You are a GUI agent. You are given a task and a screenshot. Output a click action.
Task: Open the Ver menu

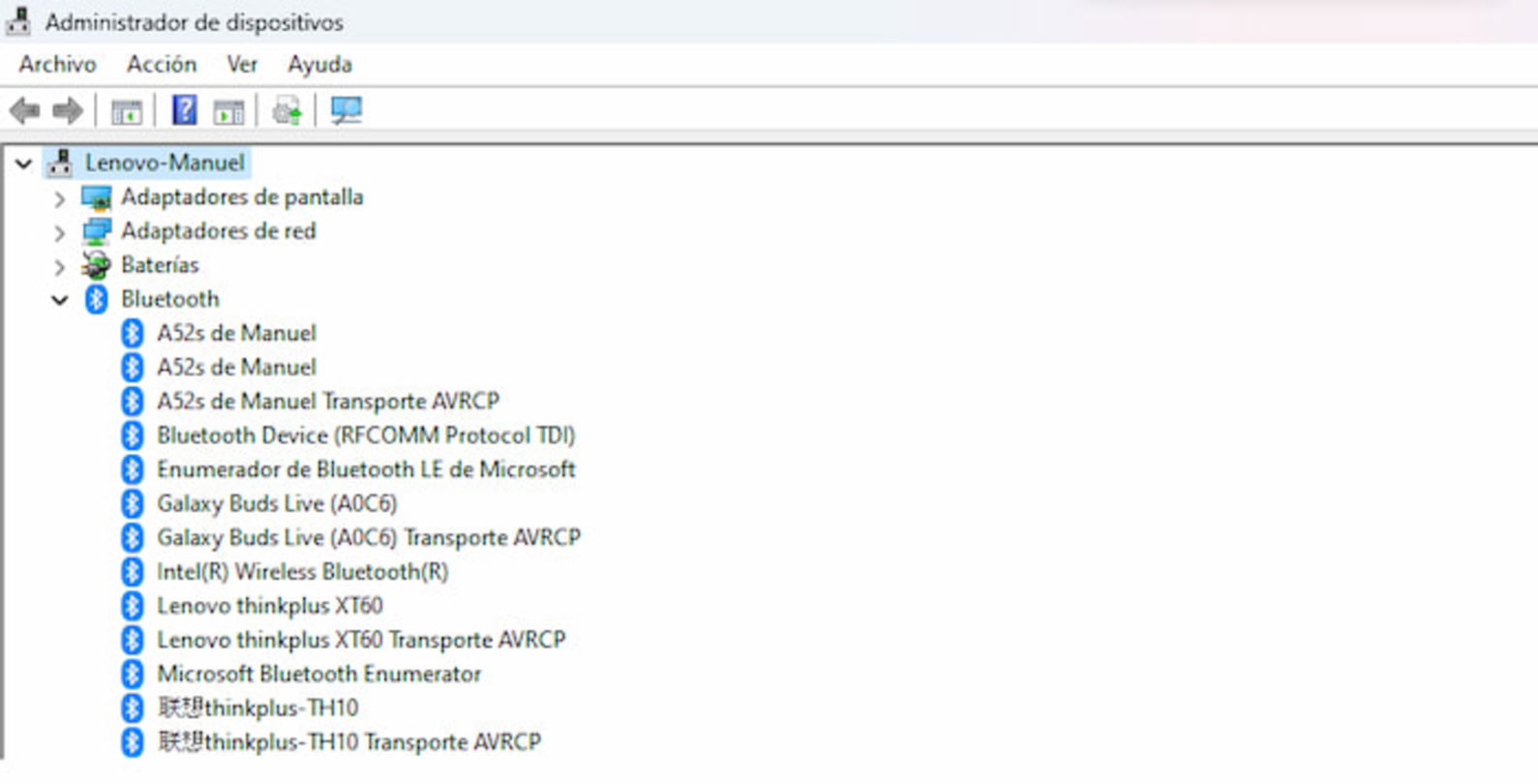[x=242, y=64]
